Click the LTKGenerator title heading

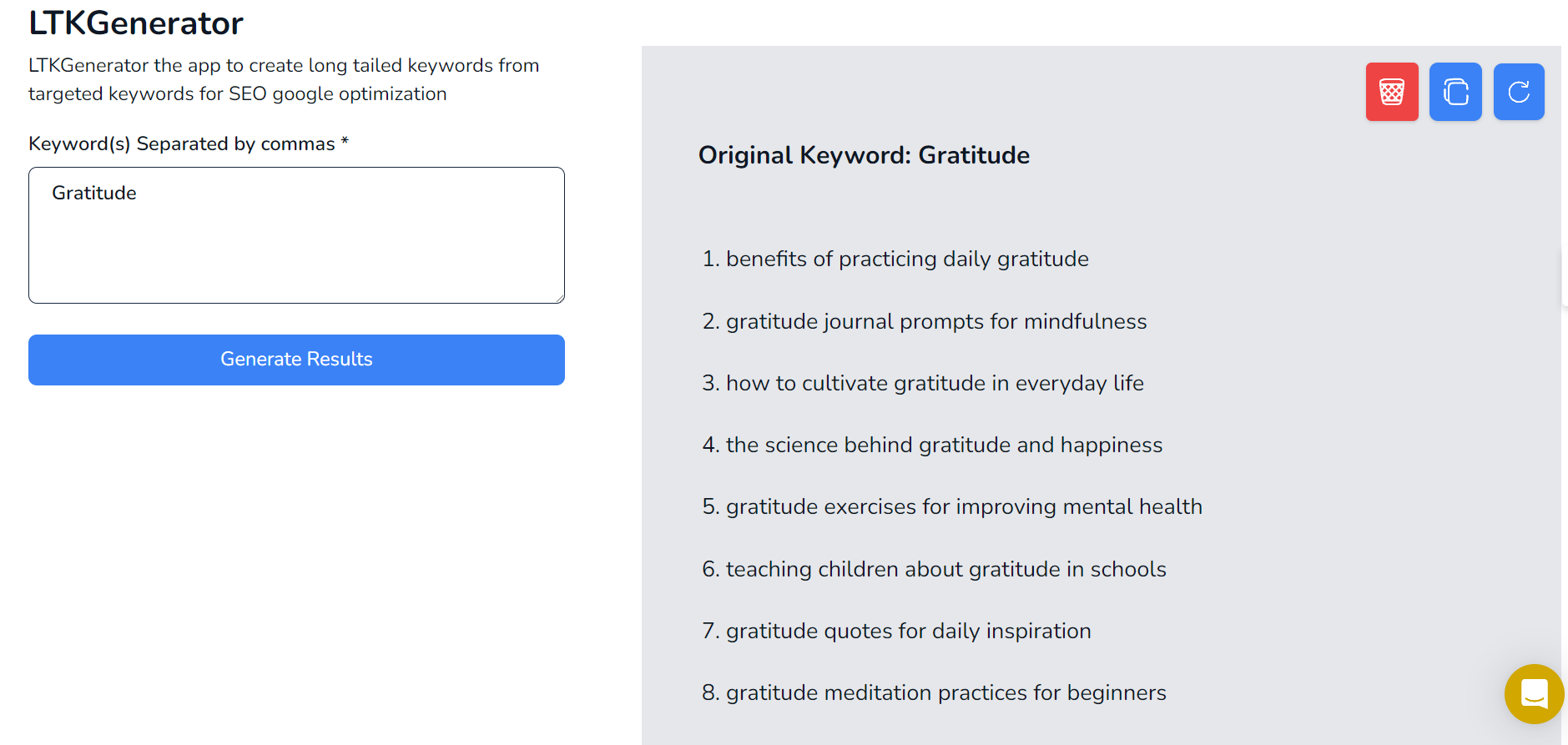(x=136, y=23)
